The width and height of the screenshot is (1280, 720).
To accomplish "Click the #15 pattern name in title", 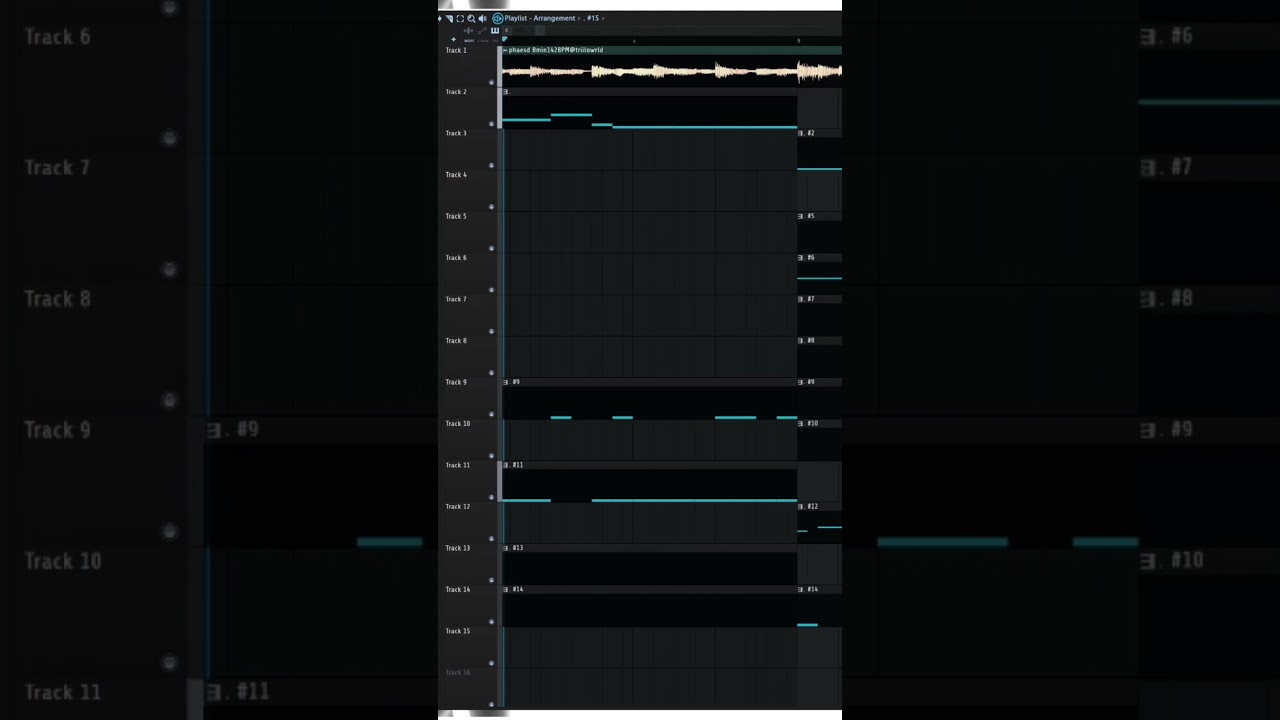I will click(592, 18).
